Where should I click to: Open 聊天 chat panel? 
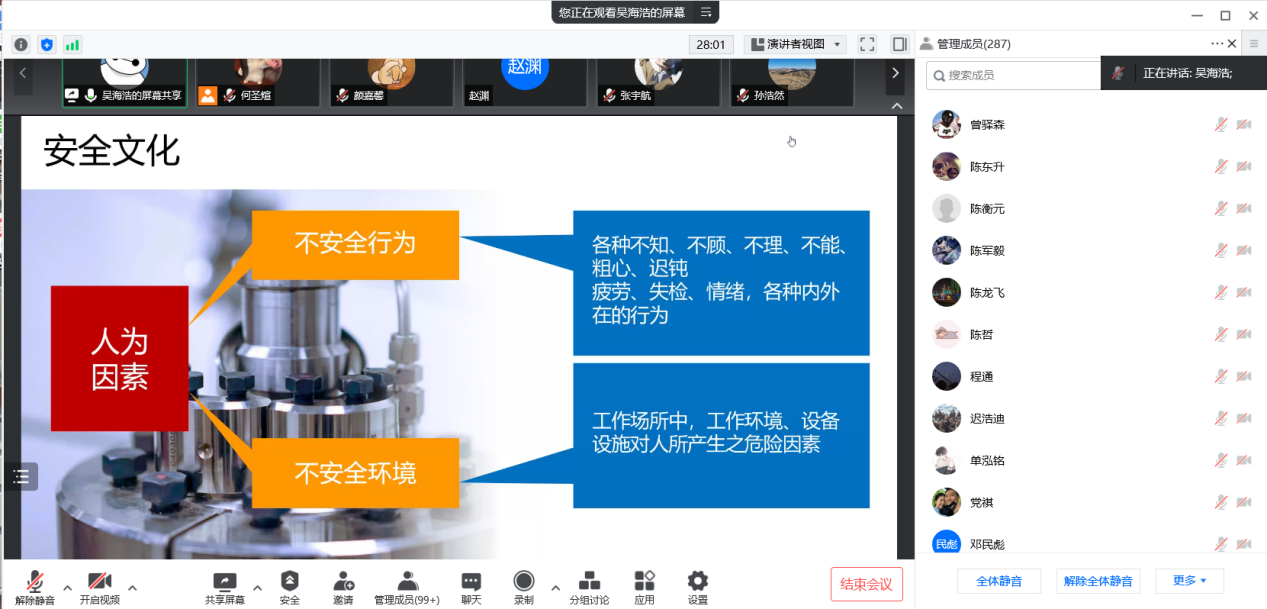pos(471,581)
